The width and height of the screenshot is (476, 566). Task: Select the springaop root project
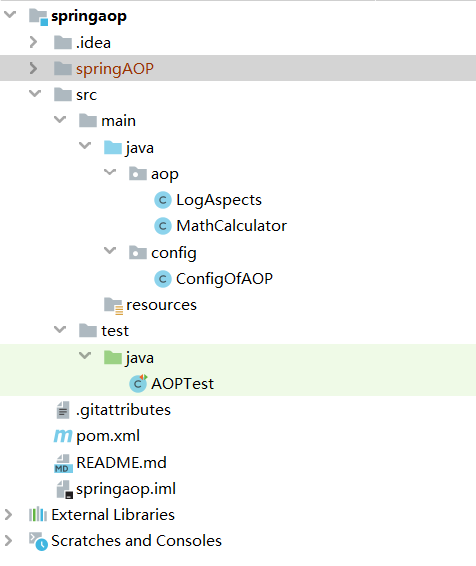tap(89, 17)
